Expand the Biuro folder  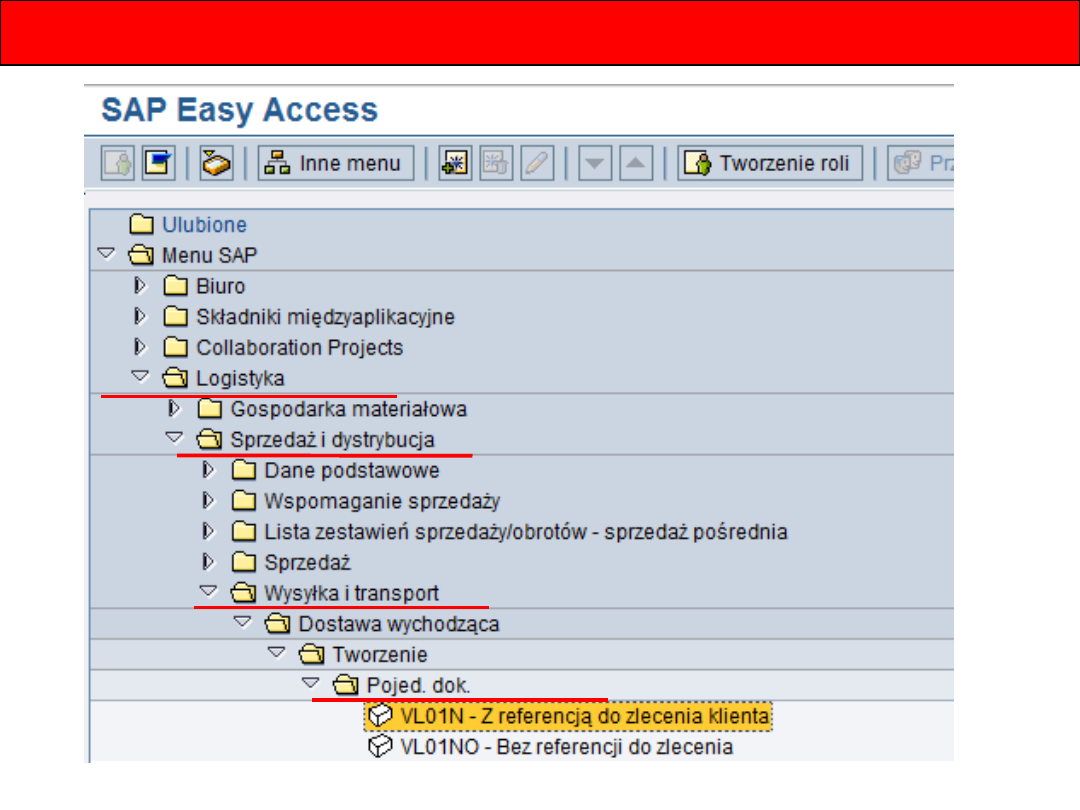click(140, 286)
